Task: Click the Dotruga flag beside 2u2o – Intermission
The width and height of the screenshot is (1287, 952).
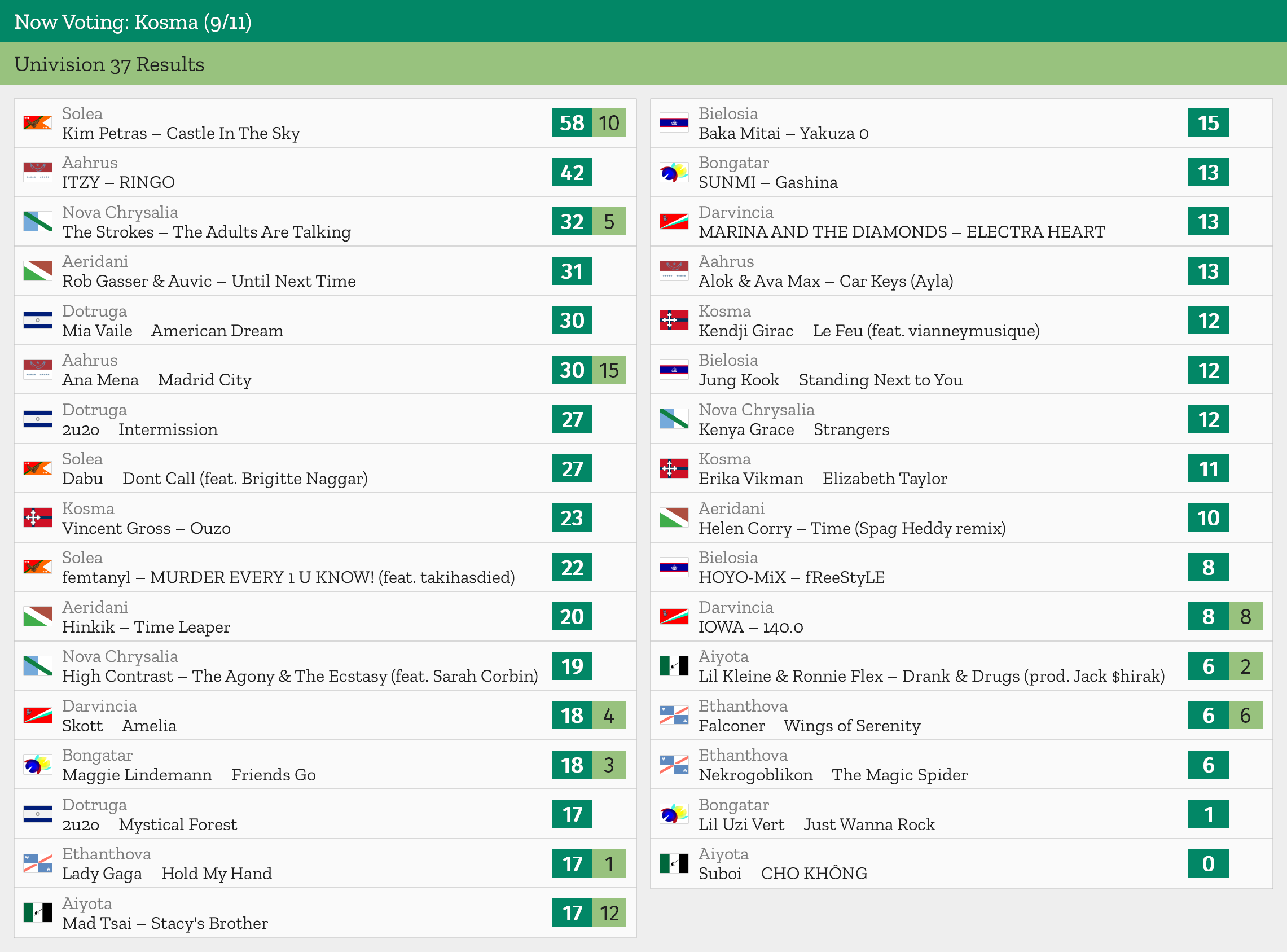Action: click(37, 419)
